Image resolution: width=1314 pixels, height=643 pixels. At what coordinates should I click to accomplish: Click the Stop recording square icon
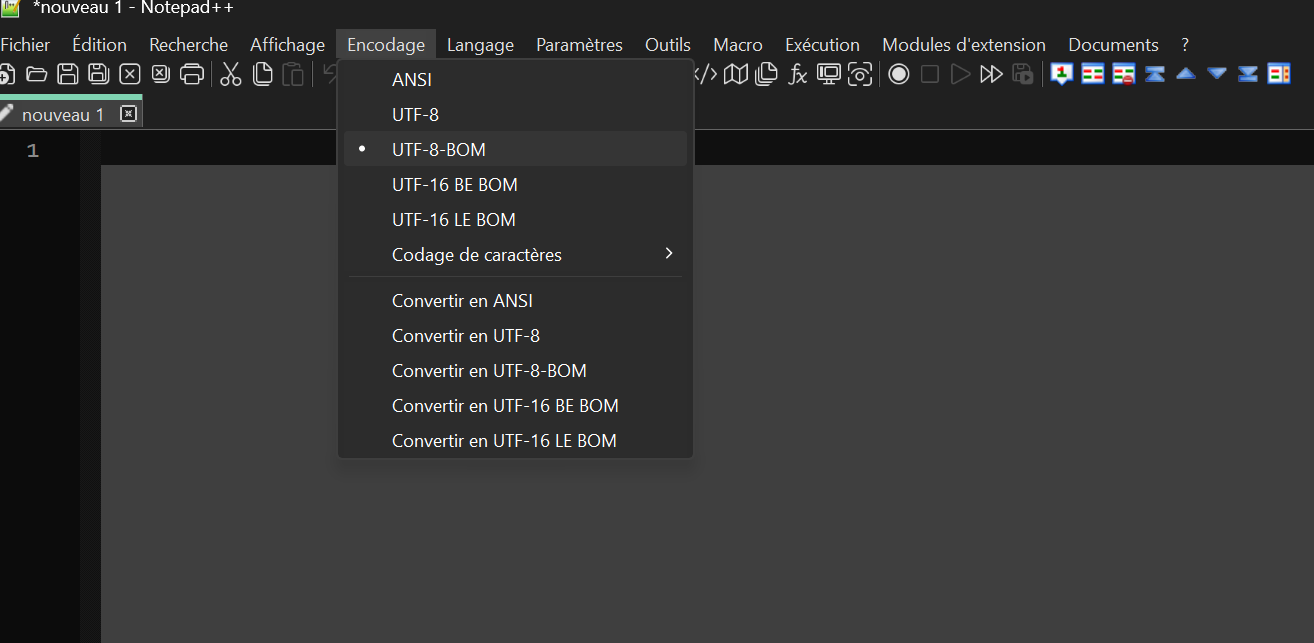click(930, 74)
